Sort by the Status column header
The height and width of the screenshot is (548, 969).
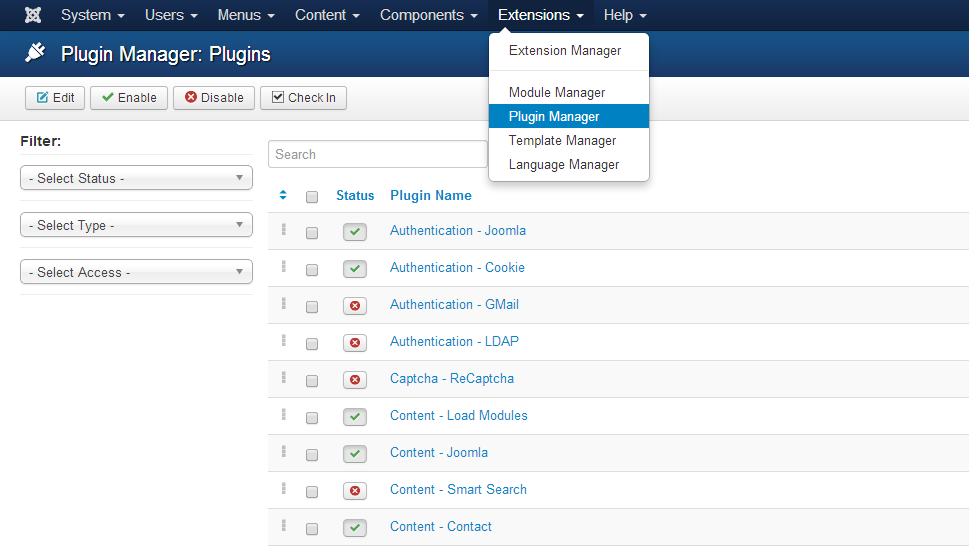pos(355,196)
